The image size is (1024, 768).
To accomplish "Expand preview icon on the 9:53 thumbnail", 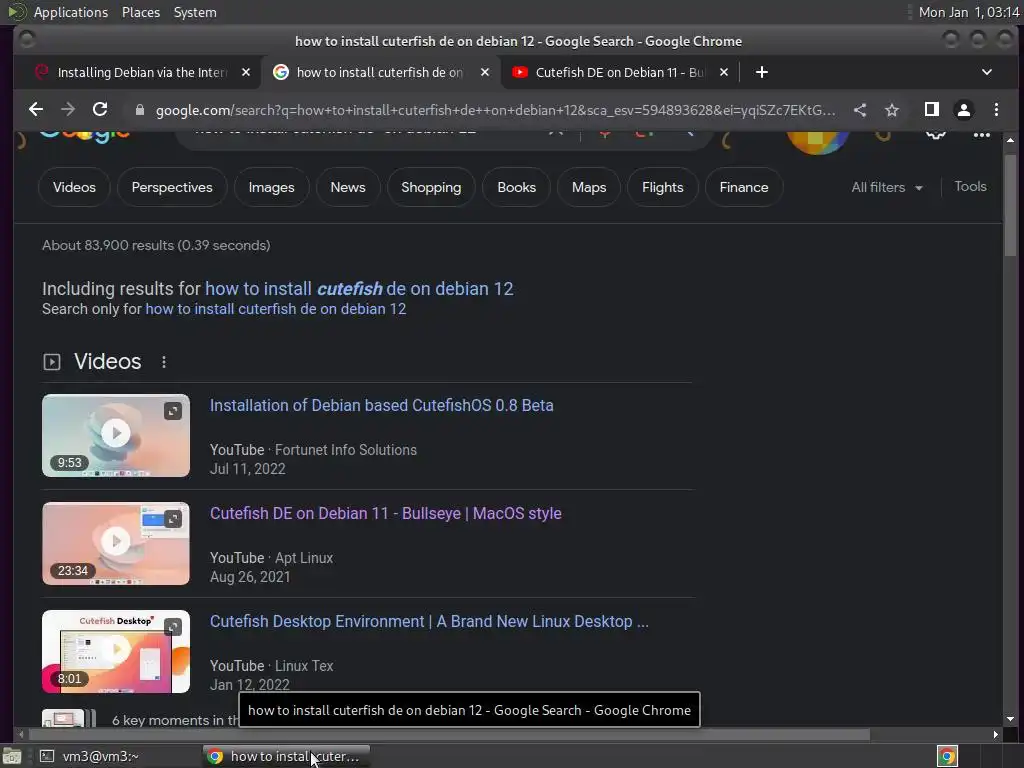I will coord(173,411).
